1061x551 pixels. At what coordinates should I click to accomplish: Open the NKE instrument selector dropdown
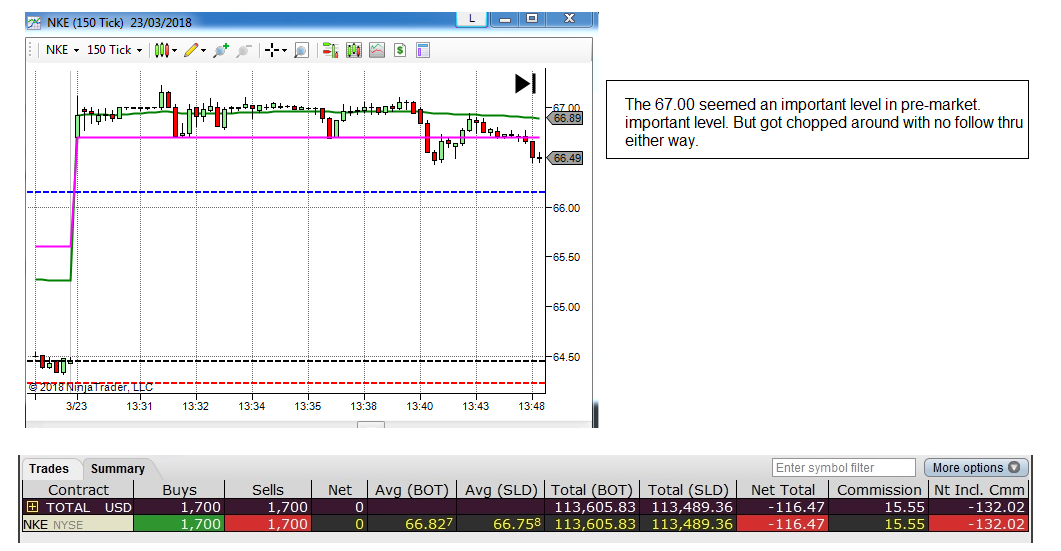62,50
